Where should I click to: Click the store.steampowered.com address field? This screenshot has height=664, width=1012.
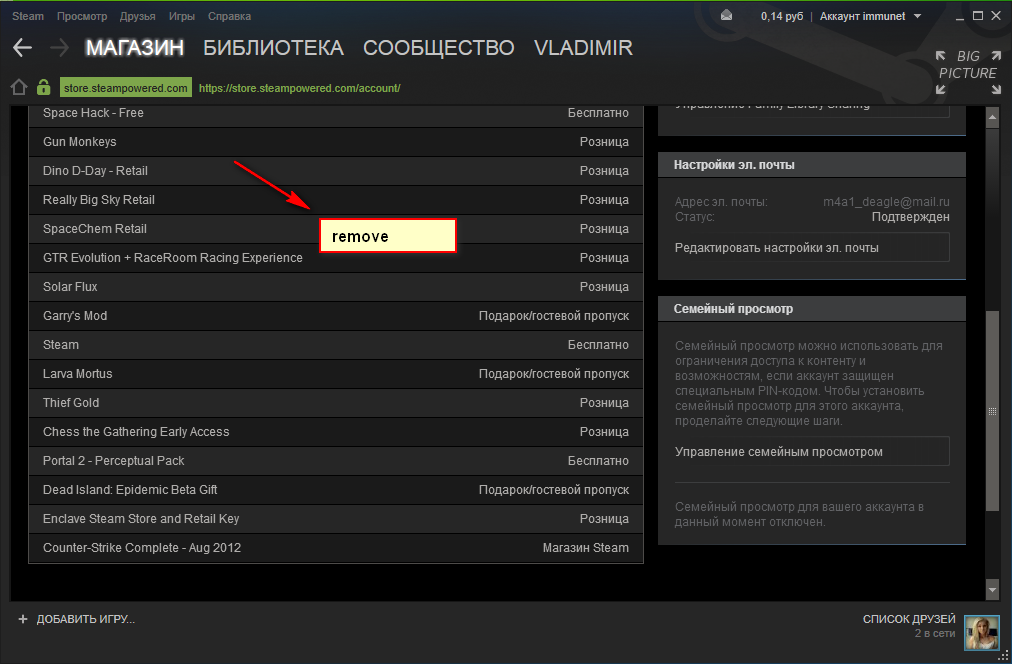click(126, 88)
